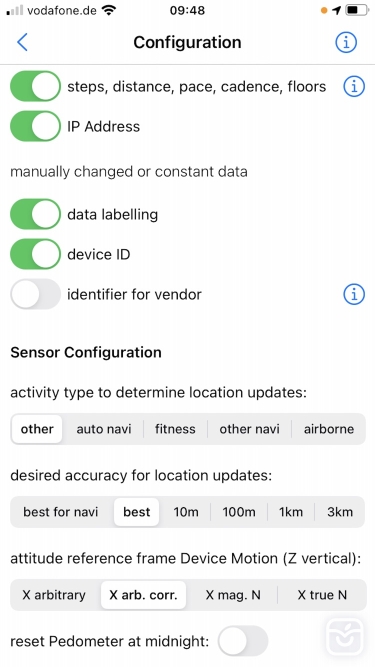
Task: Choose best for navi accuracy
Action: click(61, 512)
